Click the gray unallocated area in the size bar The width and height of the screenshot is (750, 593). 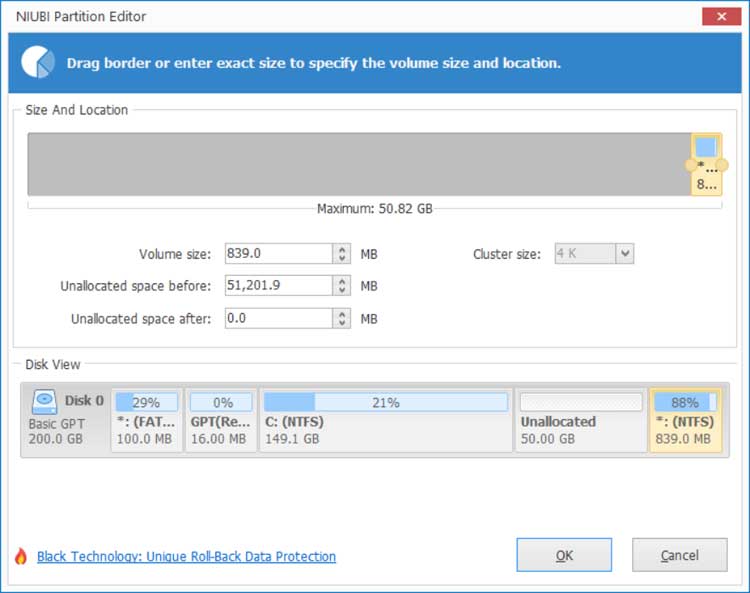point(359,165)
